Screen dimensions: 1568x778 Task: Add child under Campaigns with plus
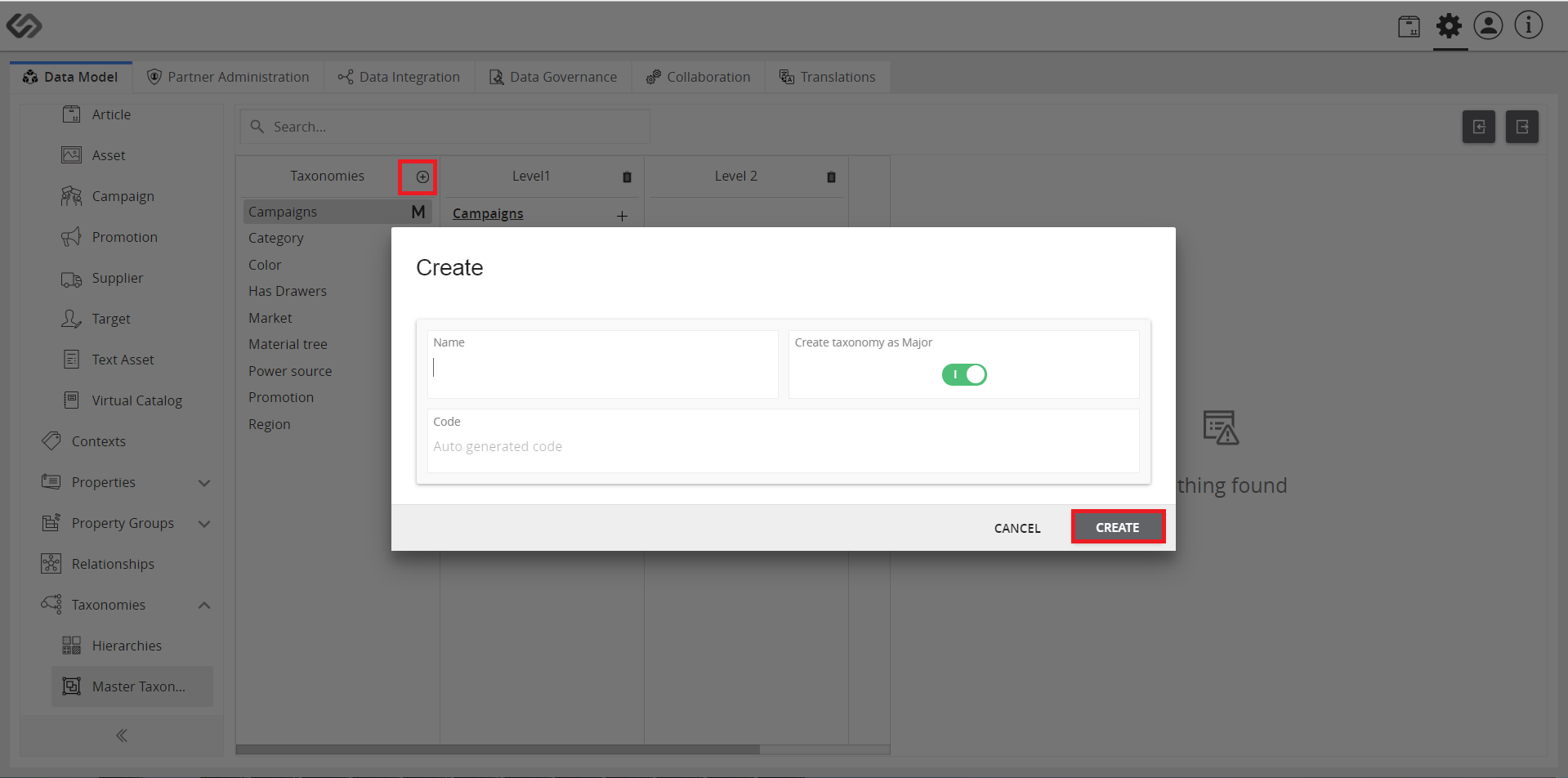pyautogui.click(x=622, y=216)
